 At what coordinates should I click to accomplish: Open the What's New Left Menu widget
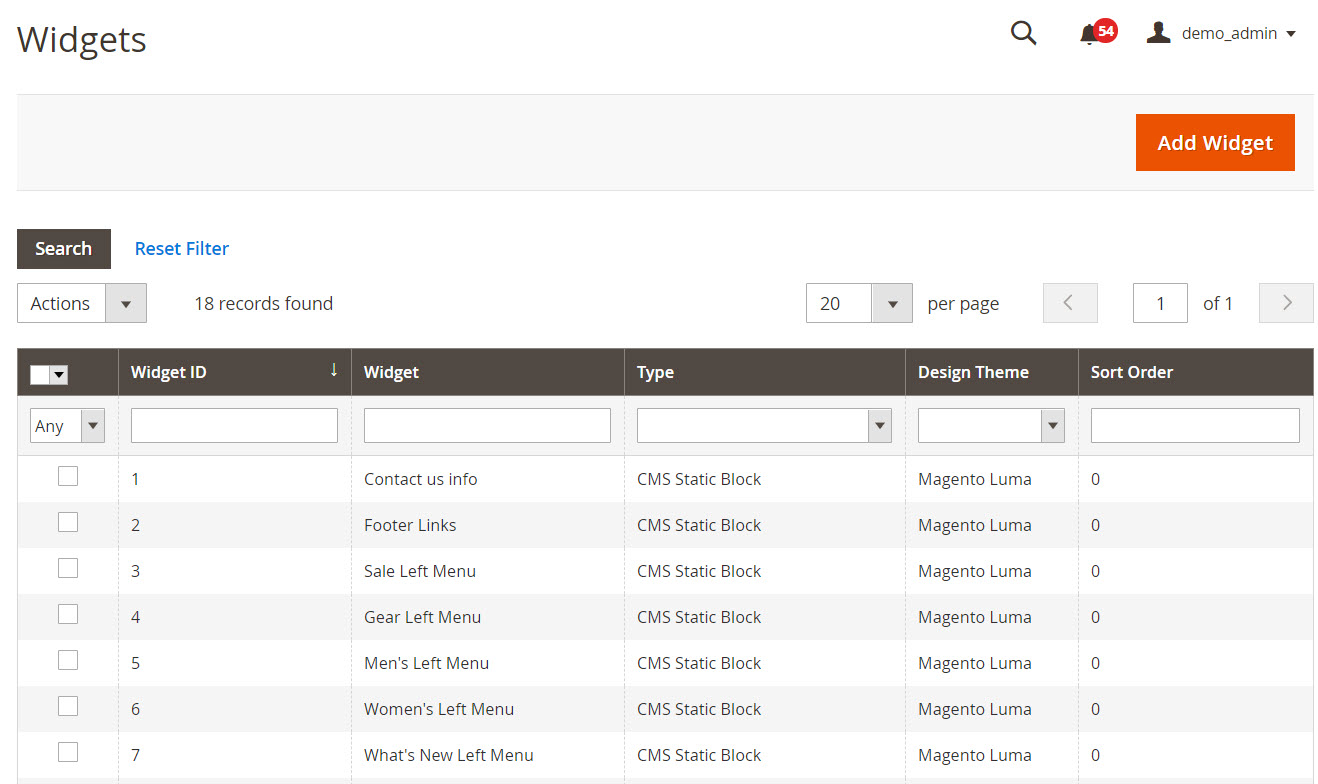pos(449,755)
